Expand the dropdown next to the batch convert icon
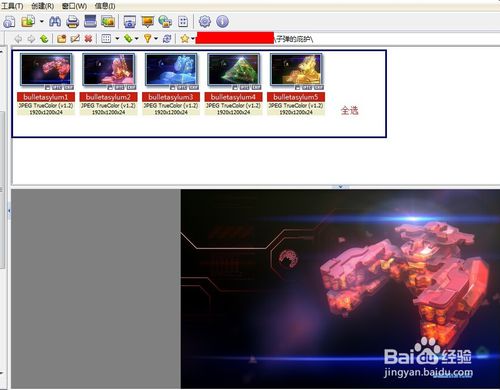Viewport: 500px width, 390px height. [x=42, y=22]
